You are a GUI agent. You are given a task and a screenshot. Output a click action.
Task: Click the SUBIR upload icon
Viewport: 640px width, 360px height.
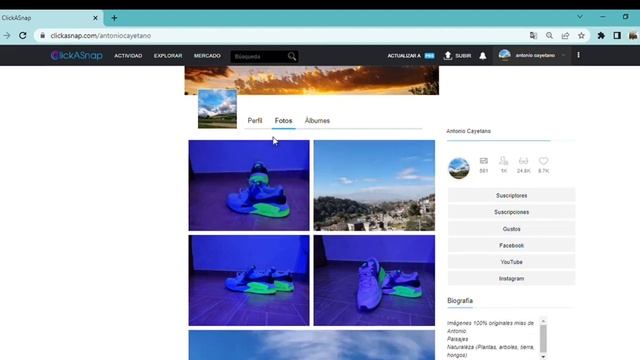point(448,56)
